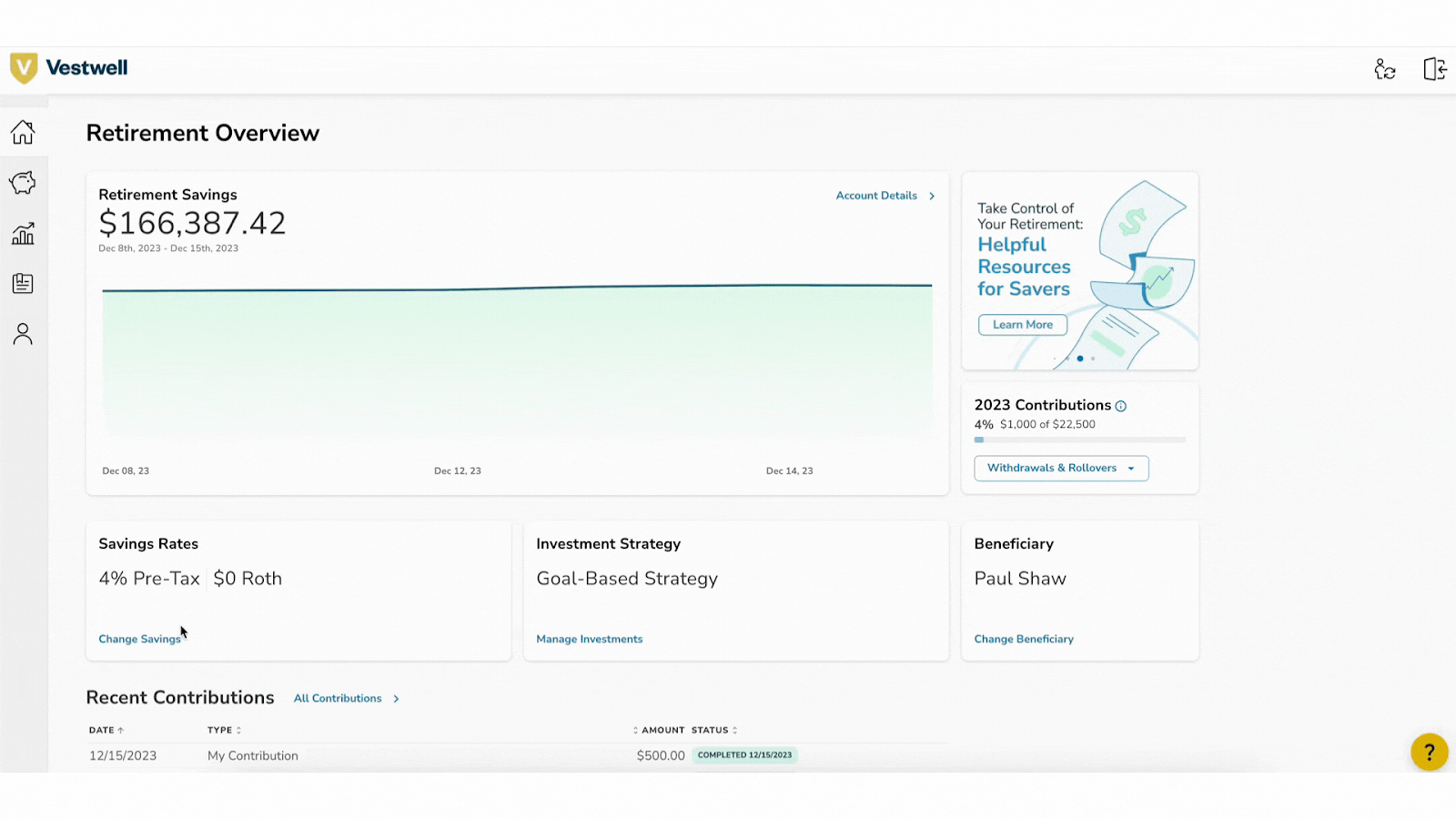Viewport: 1456px width, 819px height.
Task: Click the Vestwell shield logo
Action: 23,67
